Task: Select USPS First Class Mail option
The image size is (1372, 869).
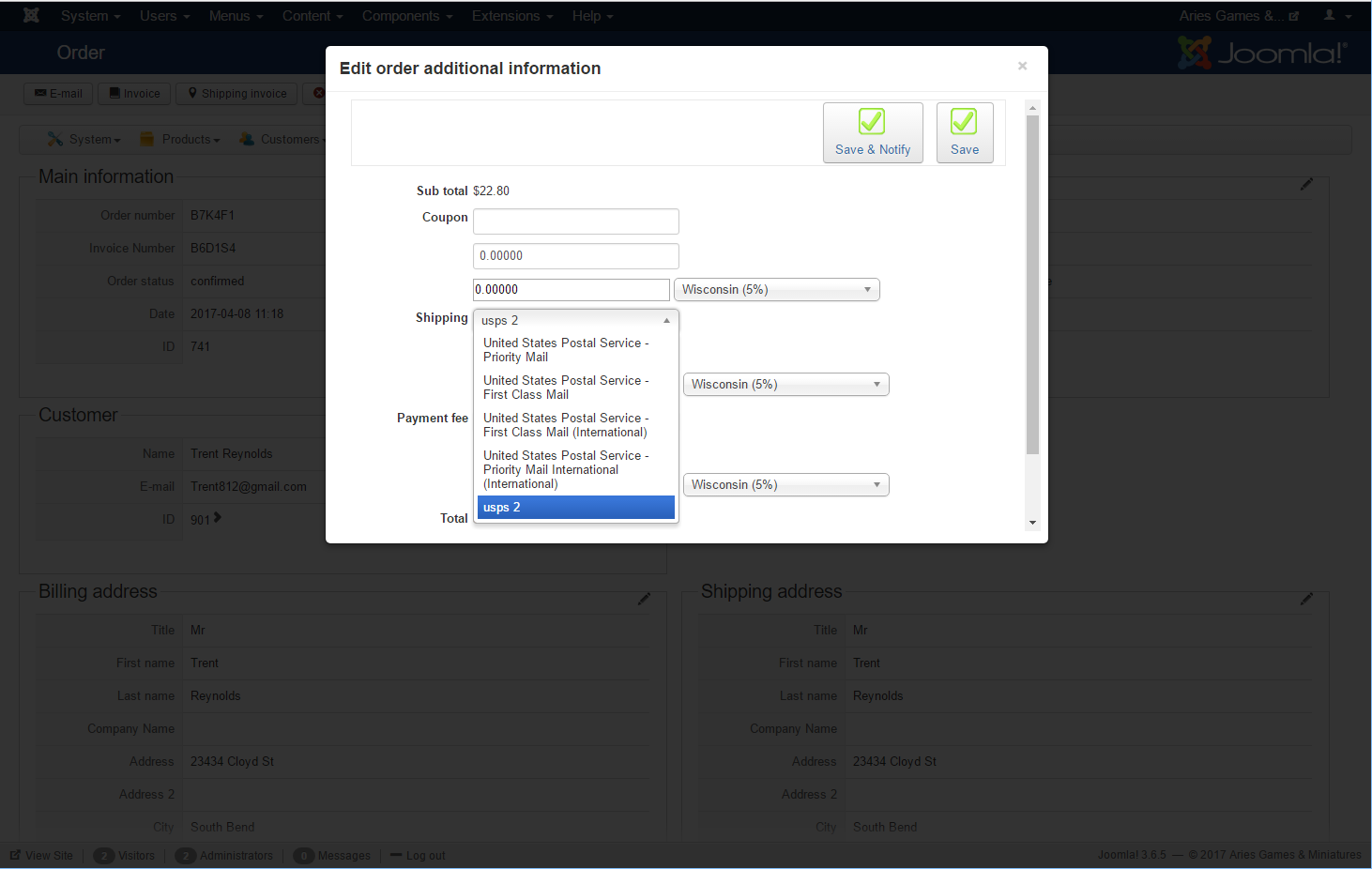Action: [576, 388]
